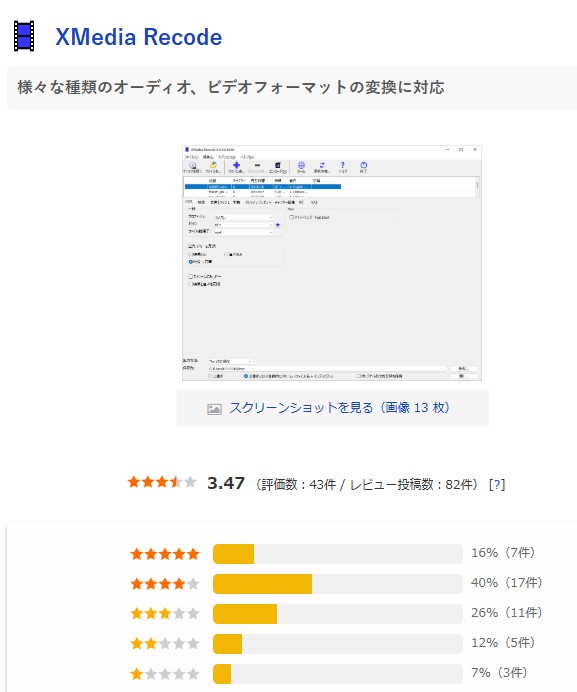Click the 40% four-star rating bar

pos(338,584)
